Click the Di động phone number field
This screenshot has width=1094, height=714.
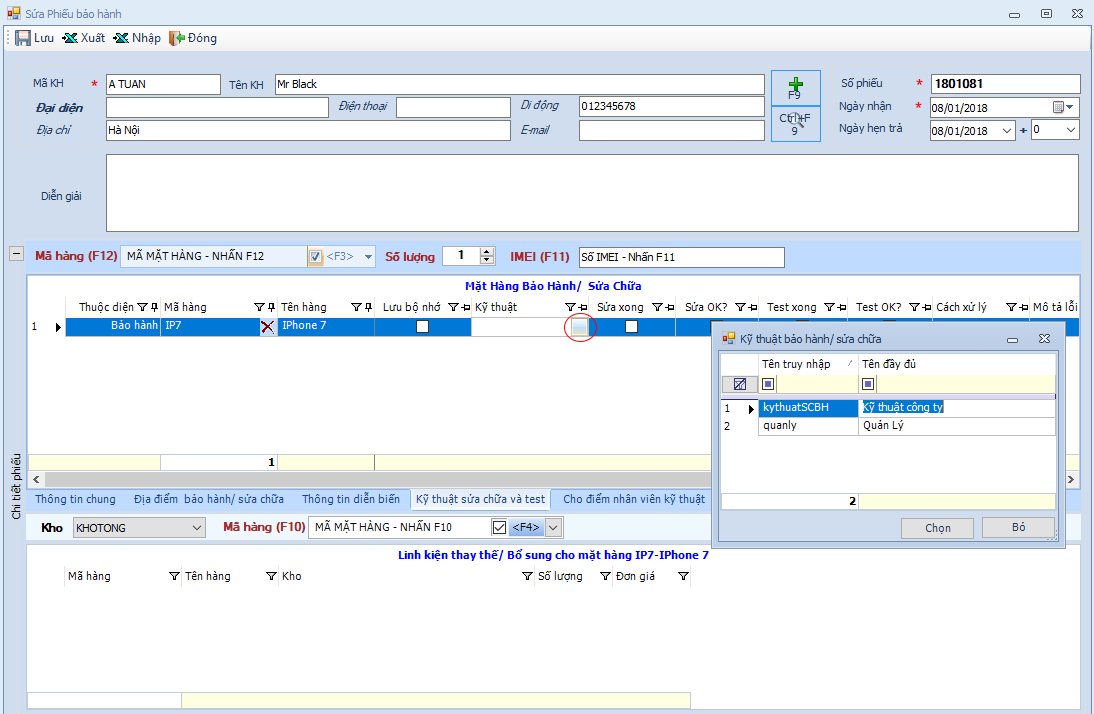click(x=672, y=106)
